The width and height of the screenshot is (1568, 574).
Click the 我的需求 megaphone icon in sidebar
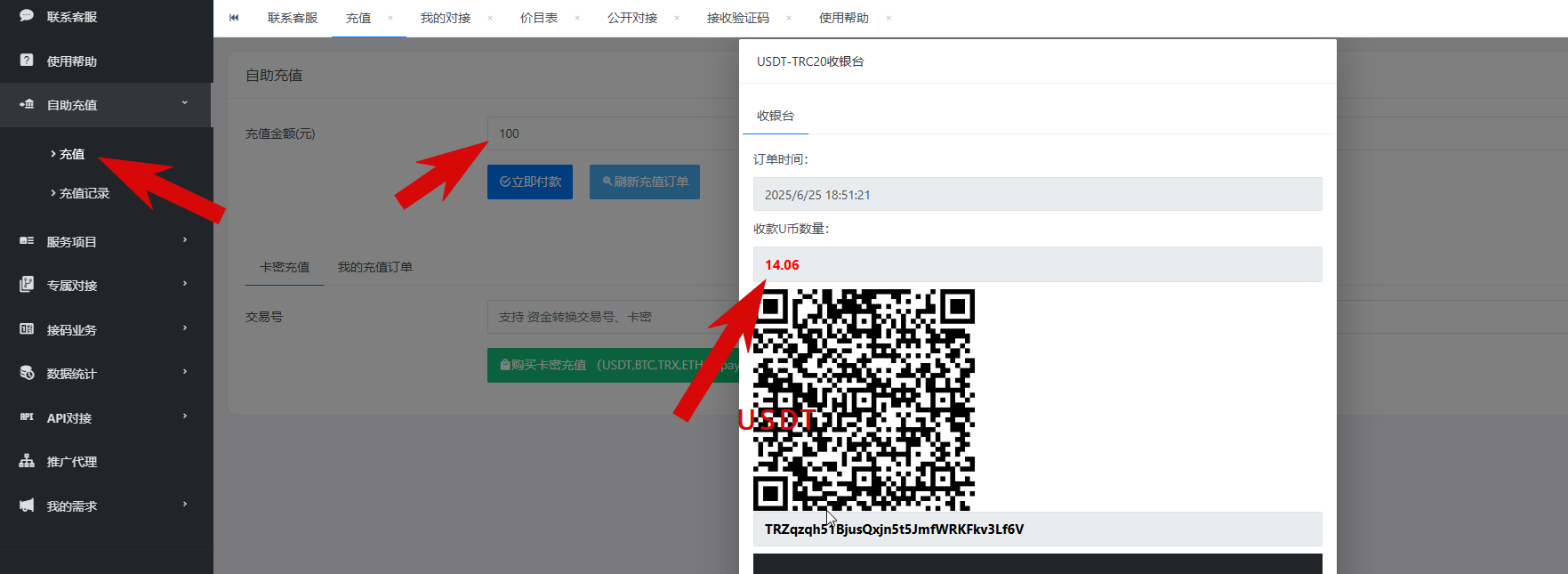pyautogui.click(x=27, y=505)
